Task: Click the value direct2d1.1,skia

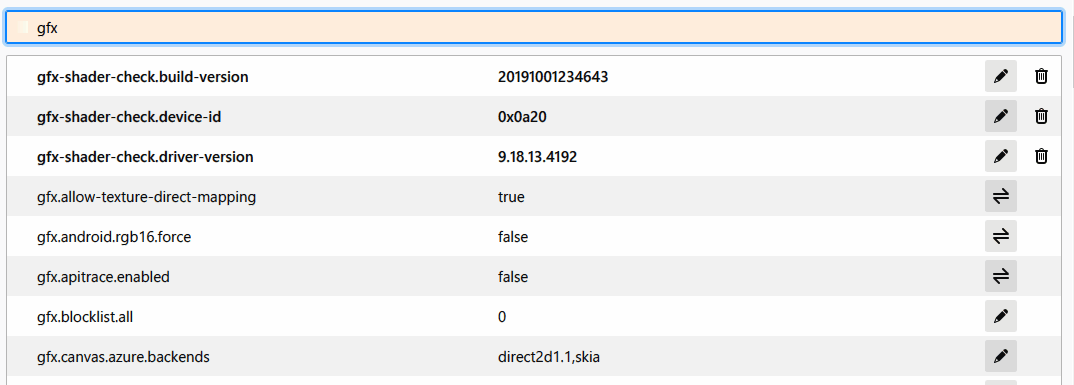Action: 549,357
